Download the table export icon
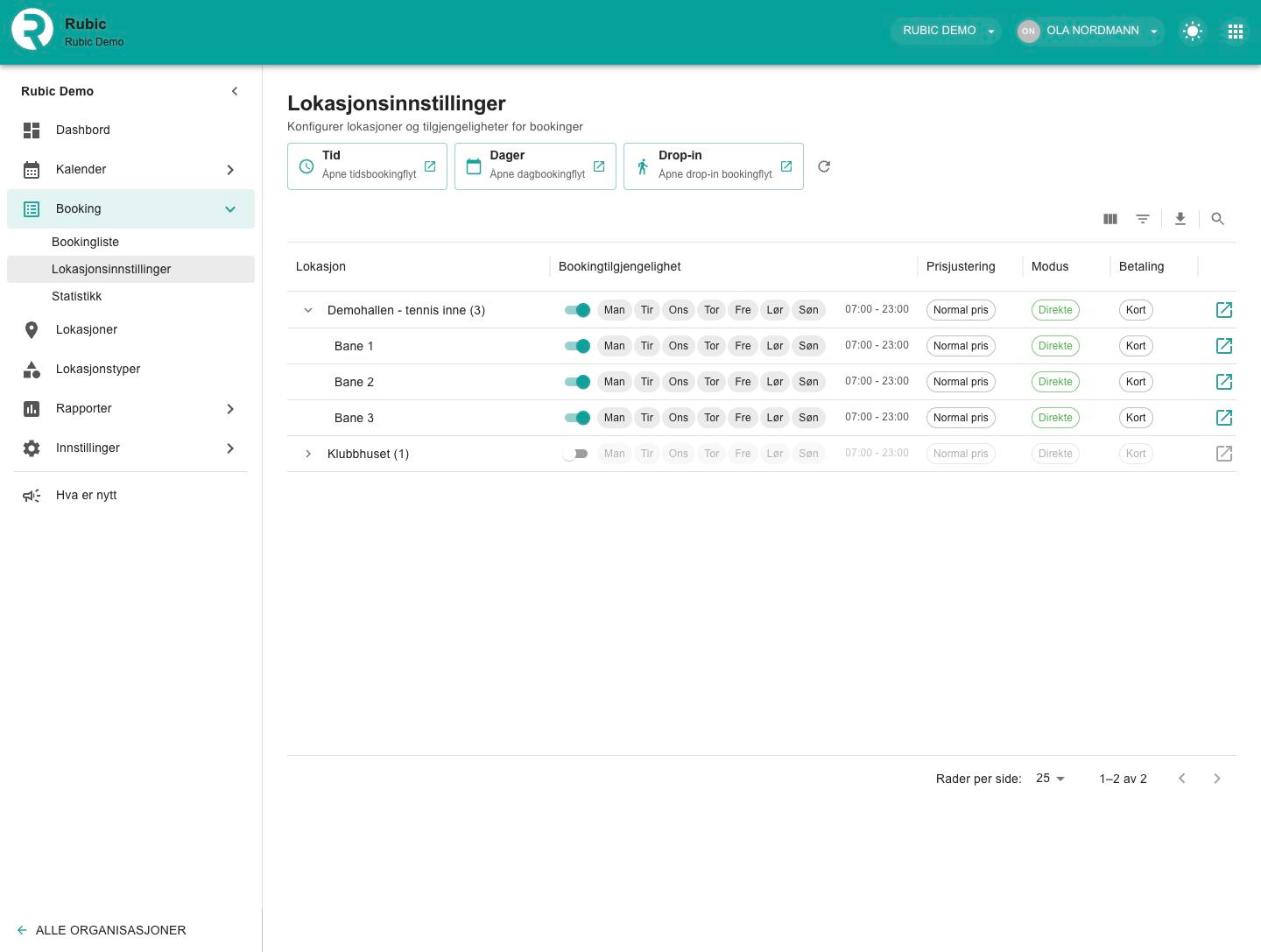Viewport: 1261px width, 952px height. (x=1181, y=219)
